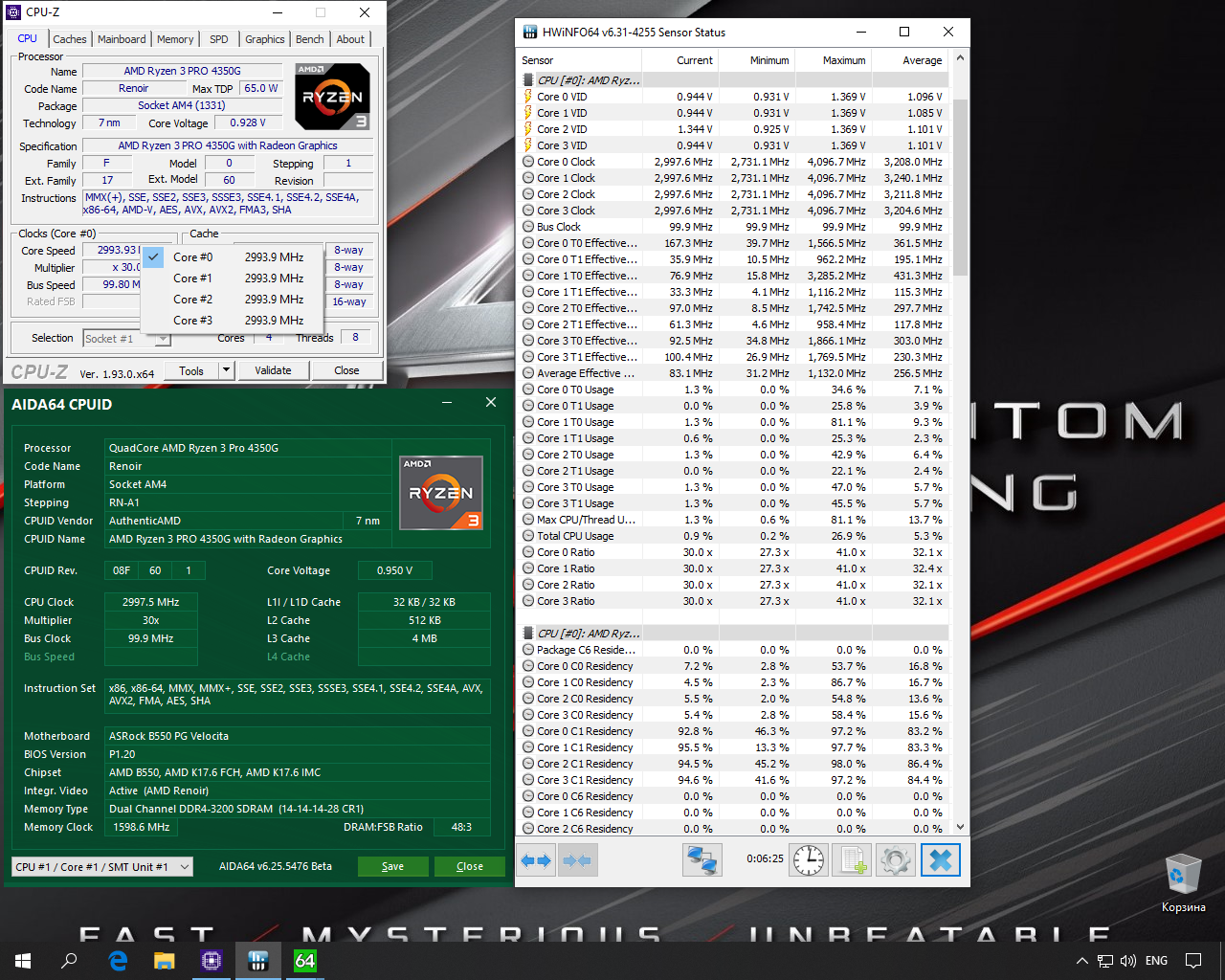Image resolution: width=1225 pixels, height=980 pixels.
Task: Switch to the Caches tab
Action: pyautogui.click(x=70, y=39)
